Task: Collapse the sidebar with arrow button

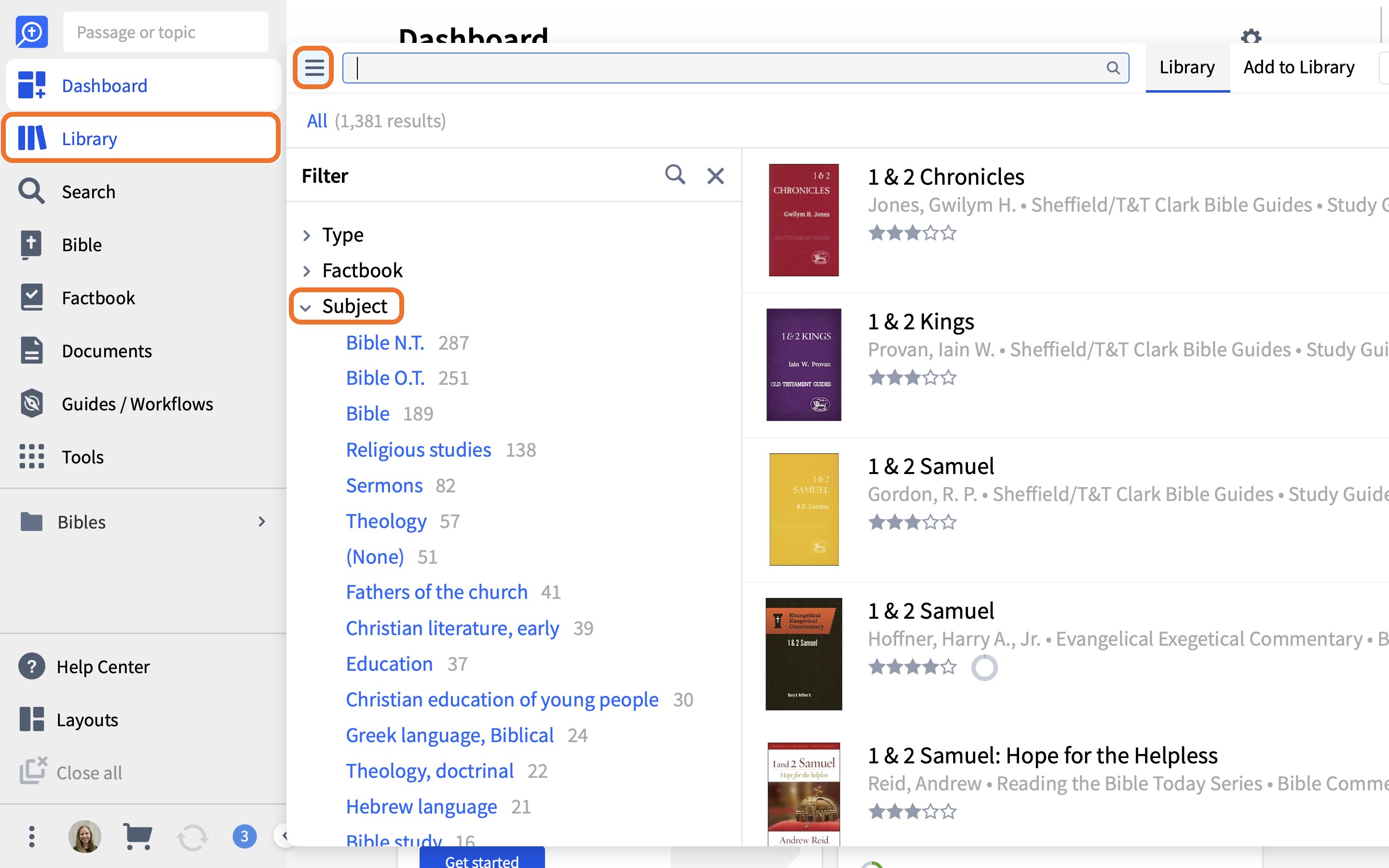Action: 283,836
